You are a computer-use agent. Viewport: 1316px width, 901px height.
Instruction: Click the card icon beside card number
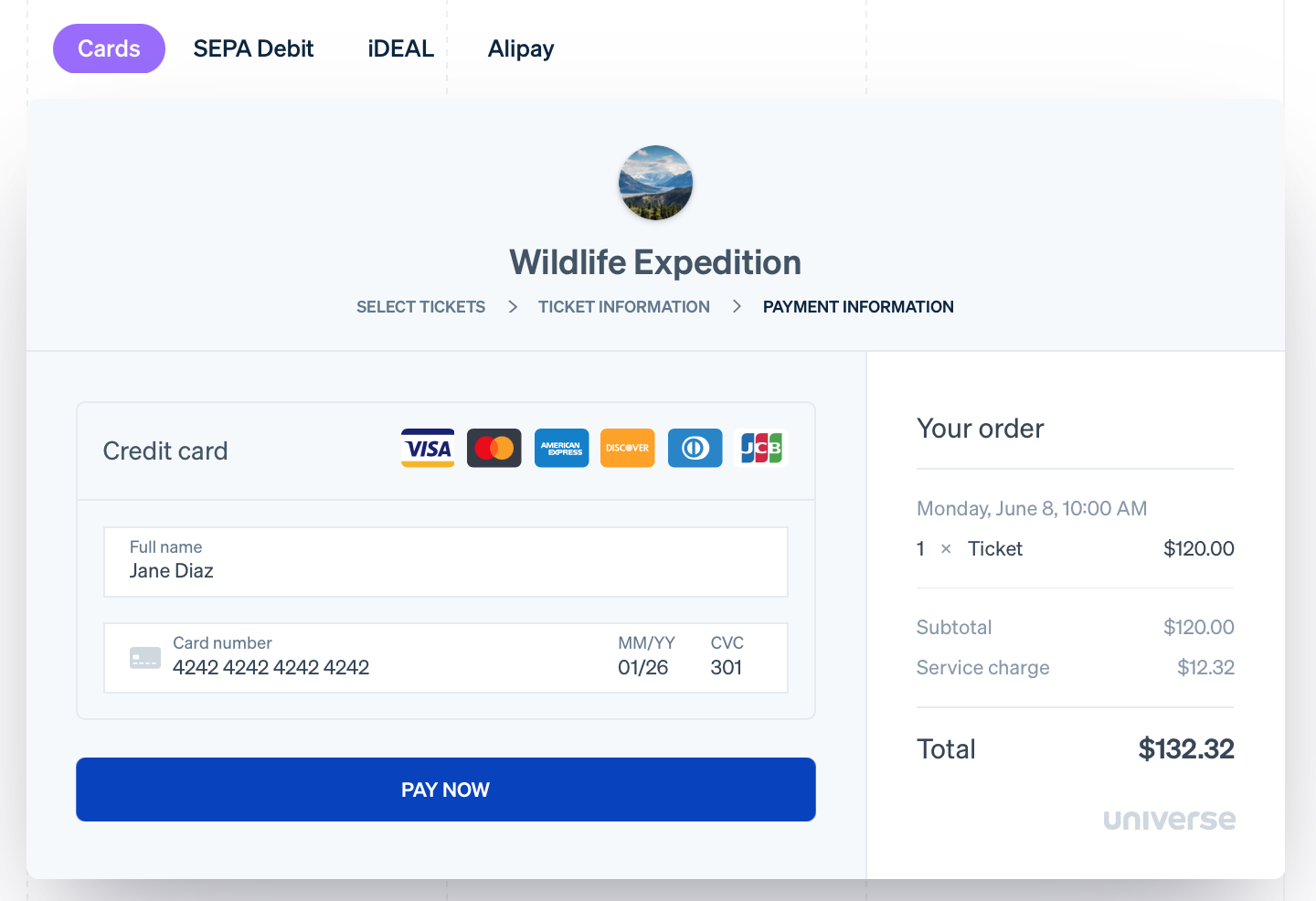tap(145, 658)
